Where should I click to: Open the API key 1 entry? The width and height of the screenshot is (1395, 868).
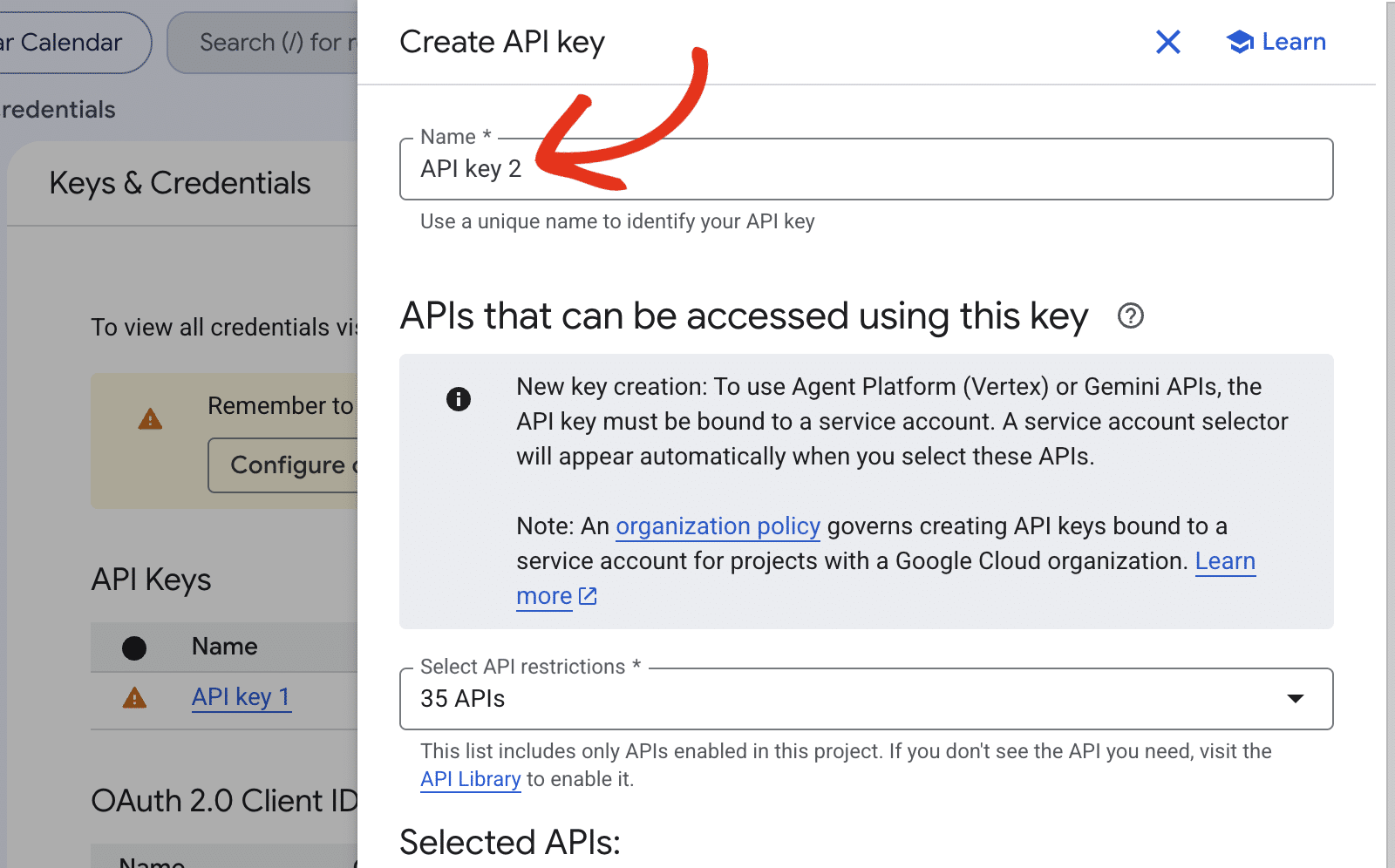point(241,697)
